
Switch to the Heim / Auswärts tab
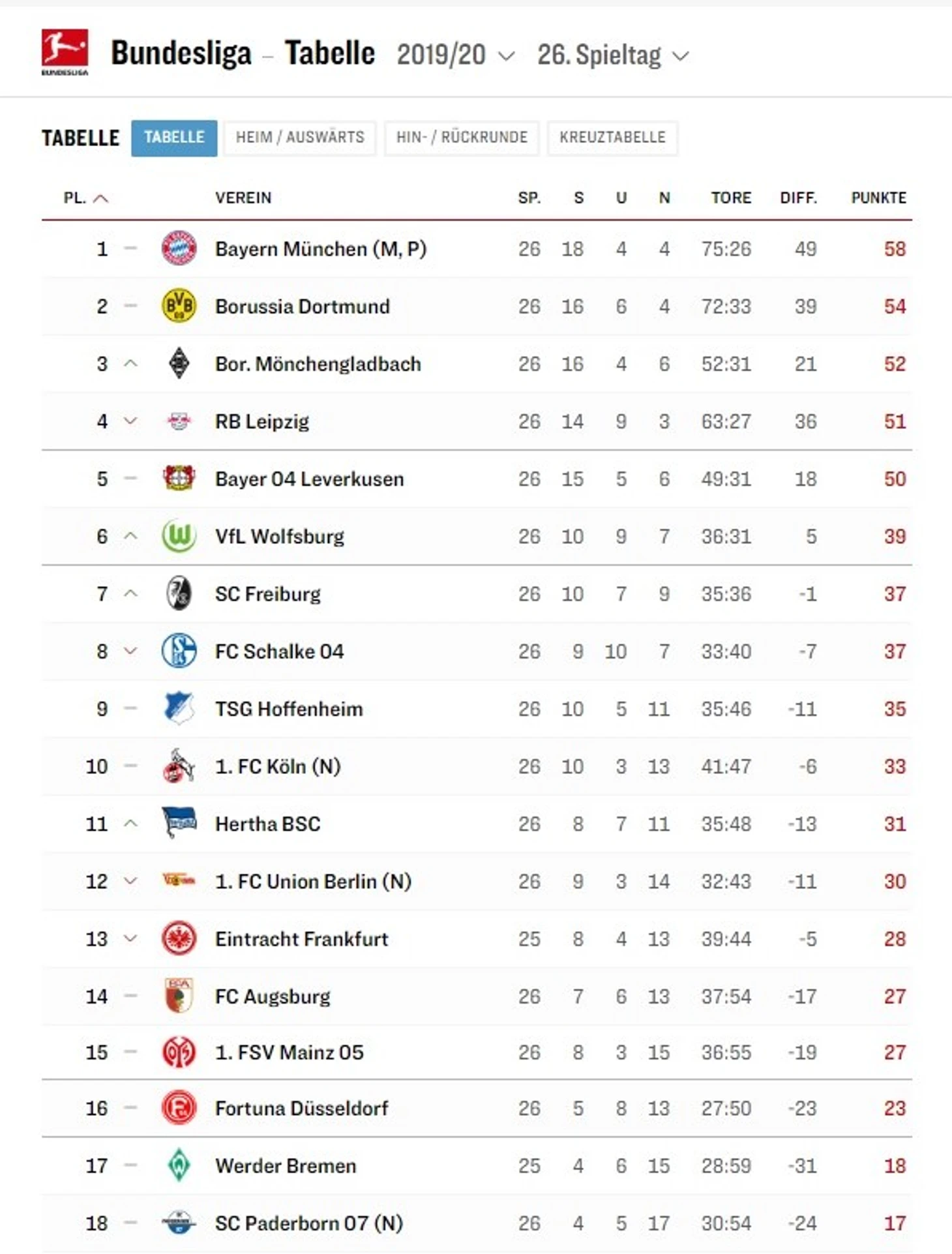tap(300, 138)
